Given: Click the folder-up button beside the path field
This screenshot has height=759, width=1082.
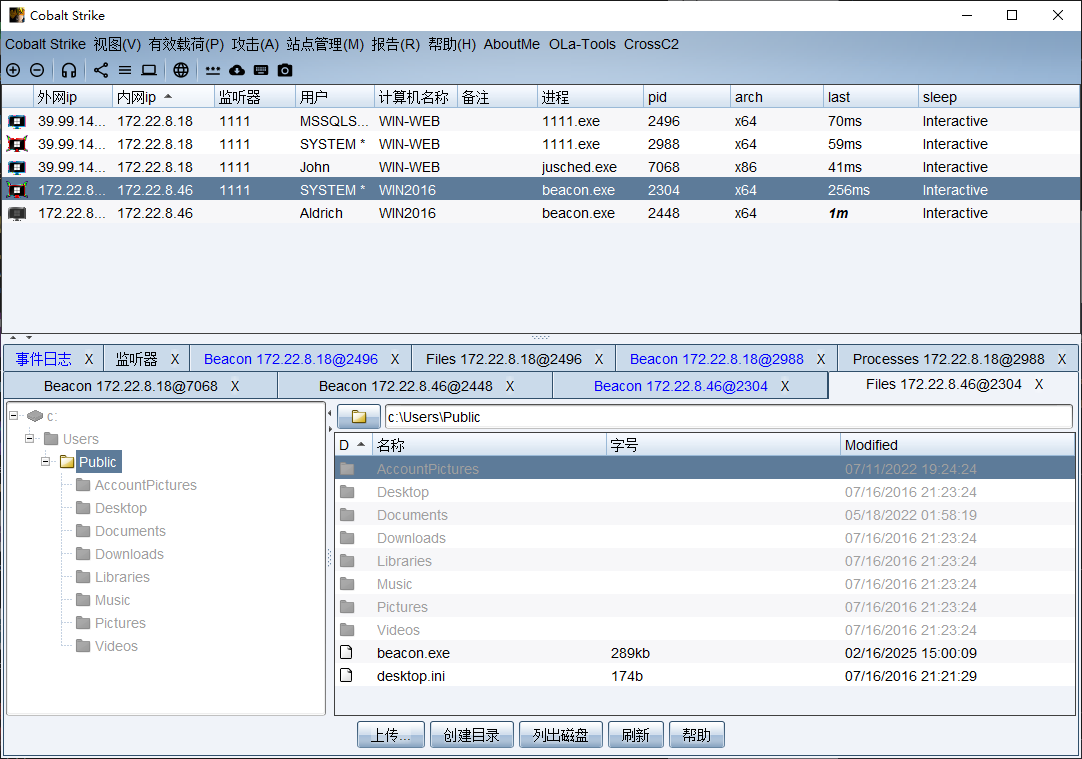Looking at the screenshot, I should 358,417.
